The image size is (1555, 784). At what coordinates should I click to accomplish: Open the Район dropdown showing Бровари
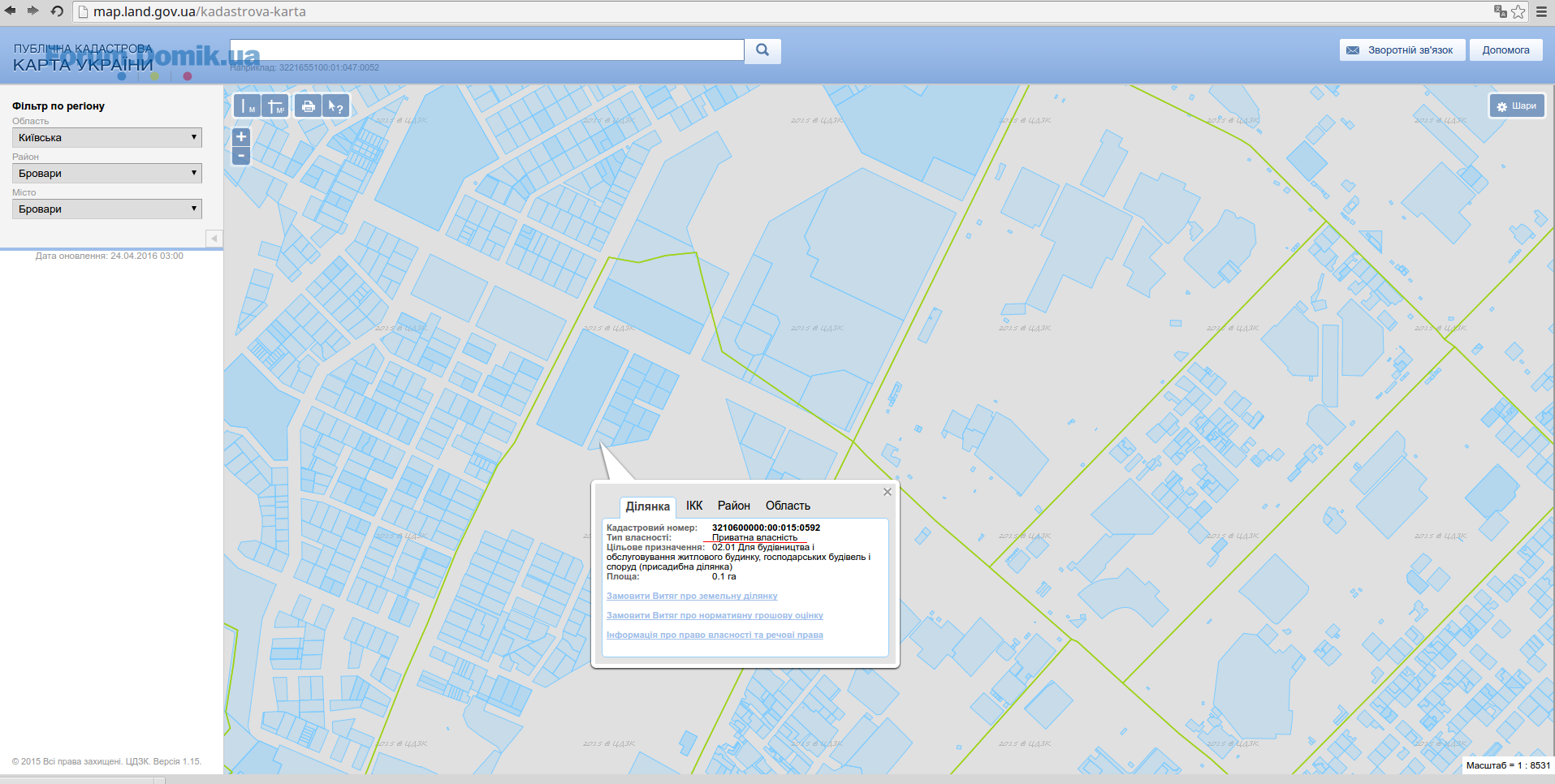(106, 173)
